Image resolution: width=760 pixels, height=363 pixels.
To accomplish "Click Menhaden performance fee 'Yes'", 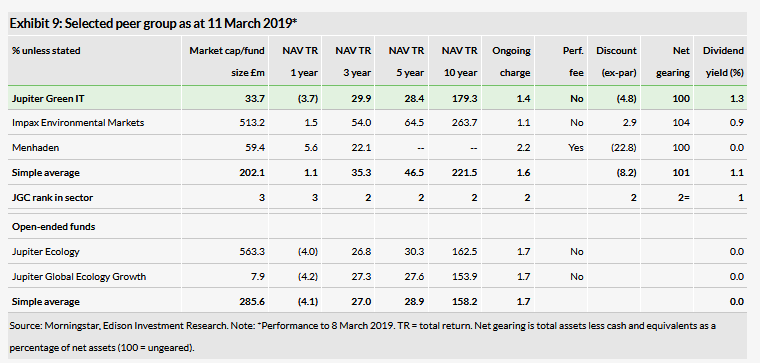I will (576, 148).
